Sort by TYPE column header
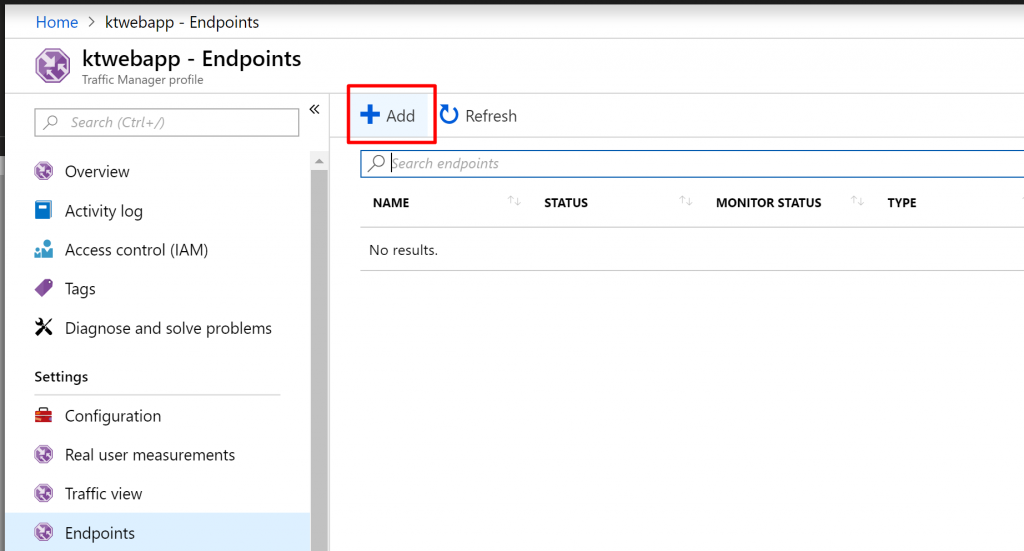This screenshot has height=551, width=1024. coord(902,203)
